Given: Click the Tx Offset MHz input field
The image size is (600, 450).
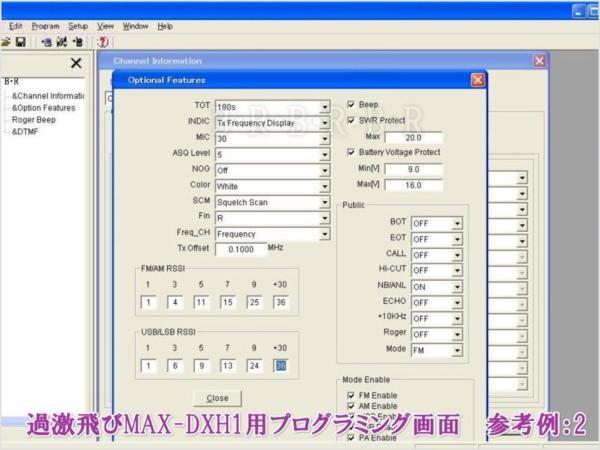Looking at the screenshot, I should [240, 250].
